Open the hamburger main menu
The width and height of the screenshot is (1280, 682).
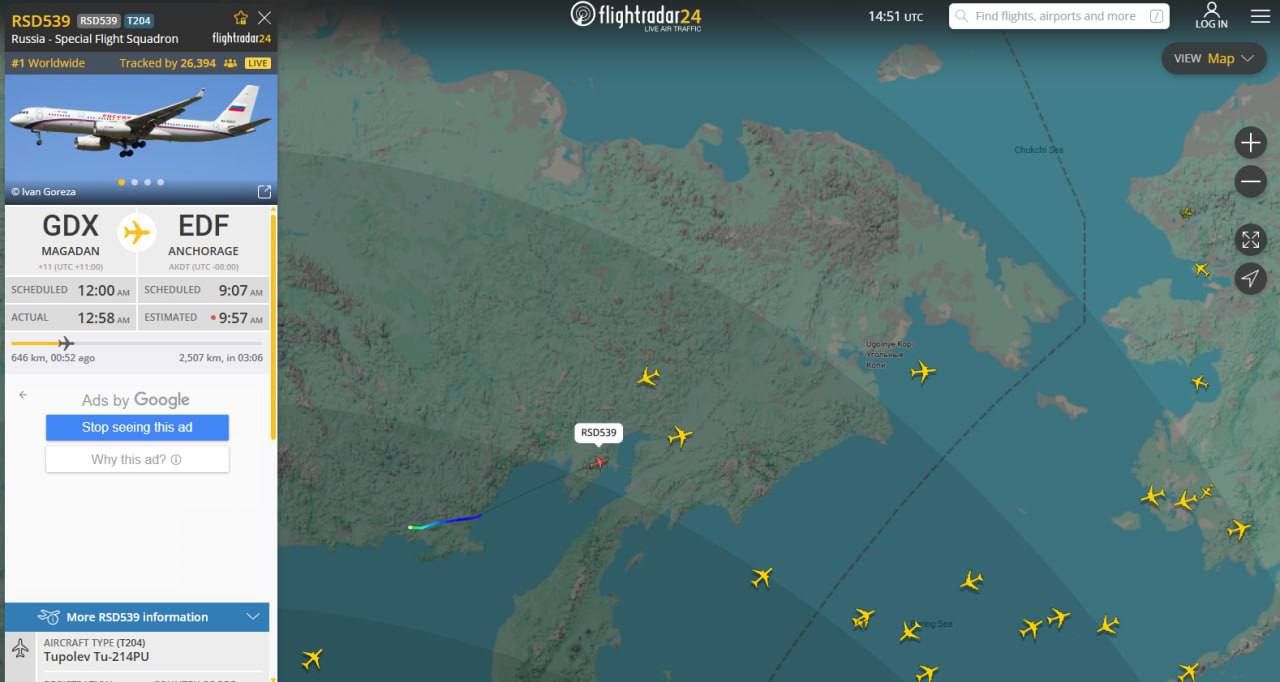[x=1260, y=16]
